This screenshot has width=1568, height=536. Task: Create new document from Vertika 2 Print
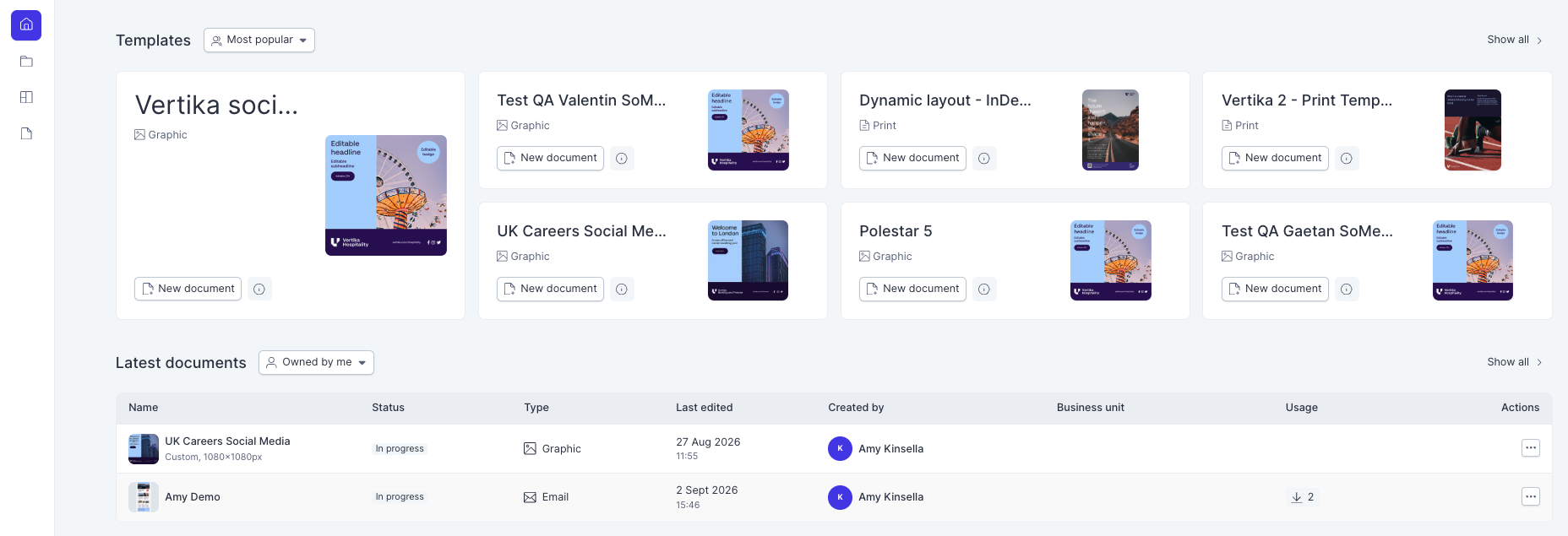1275,158
